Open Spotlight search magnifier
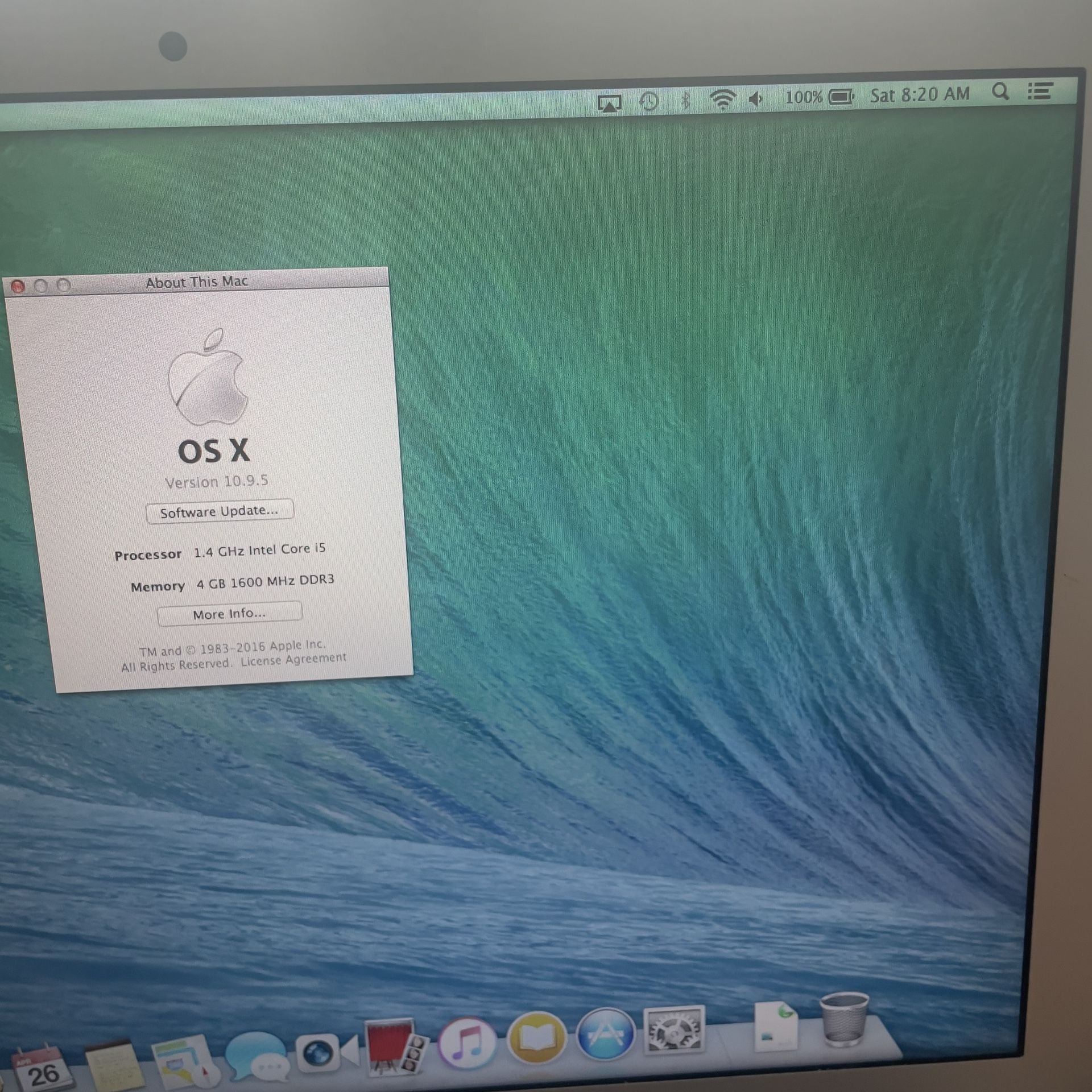The width and height of the screenshot is (1092, 1092). 1000,92
